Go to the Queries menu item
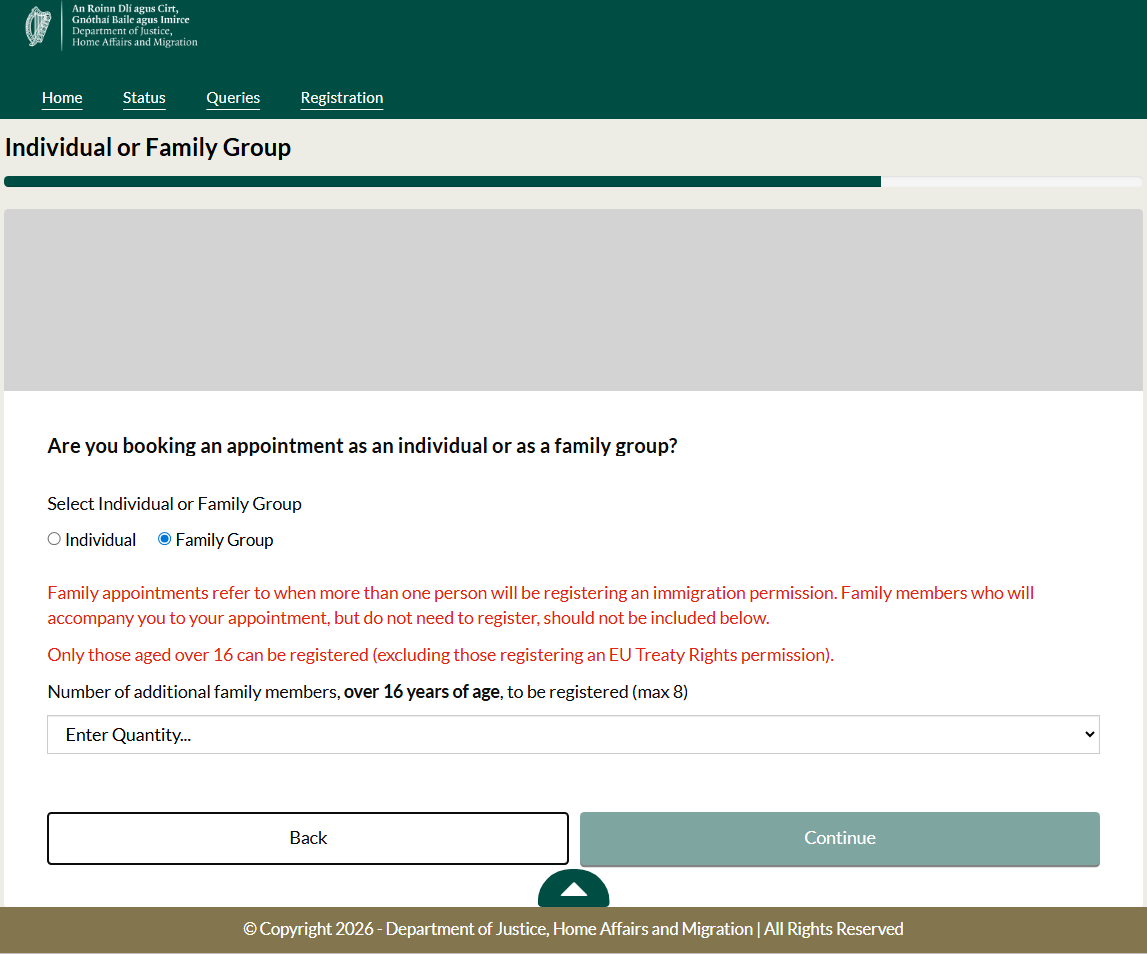This screenshot has height=954, width=1147. (x=233, y=98)
